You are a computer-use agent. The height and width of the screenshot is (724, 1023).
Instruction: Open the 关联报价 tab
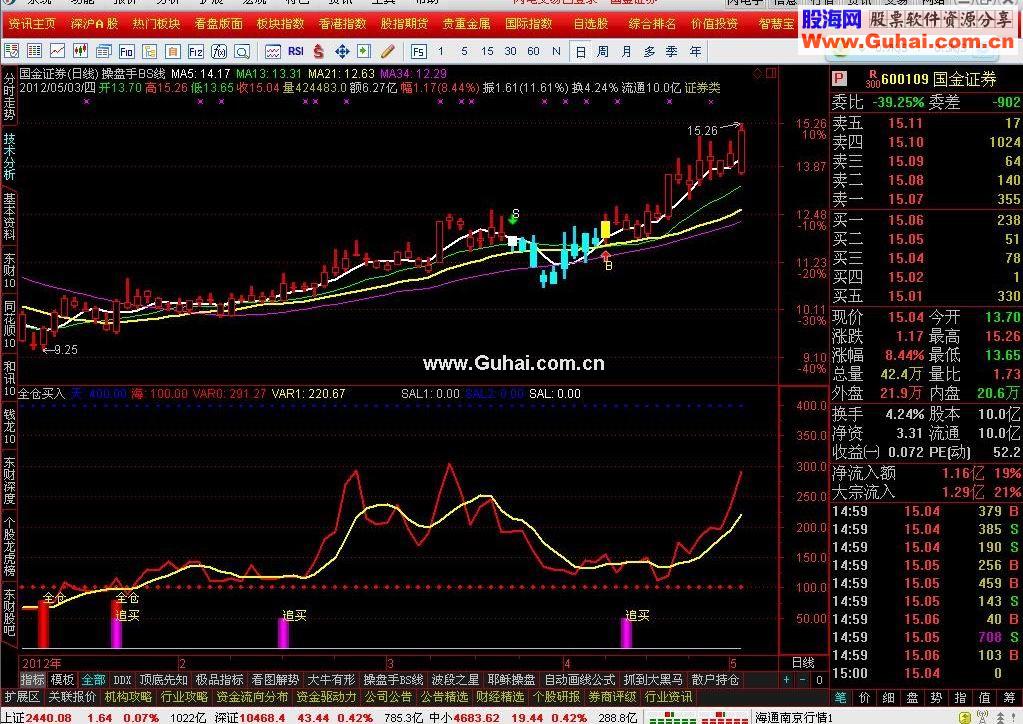pyautogui.click(x=72, y=697)
